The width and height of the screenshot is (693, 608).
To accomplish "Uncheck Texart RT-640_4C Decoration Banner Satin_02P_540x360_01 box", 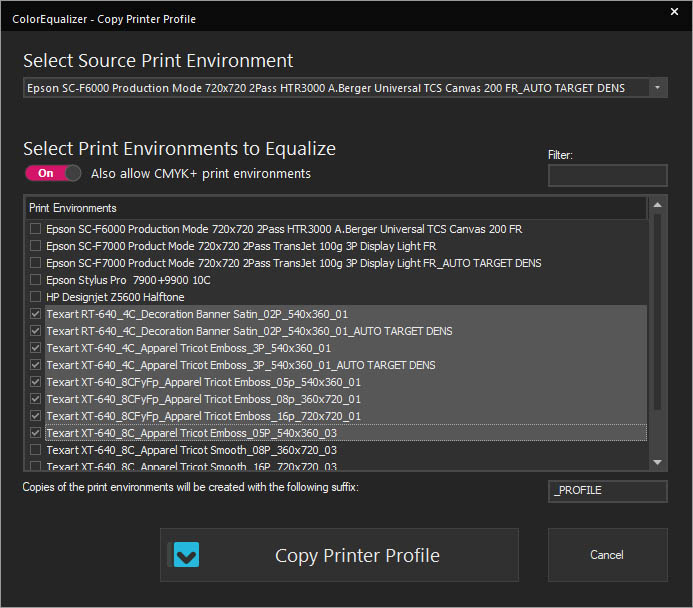I will [x=35, y=314].
